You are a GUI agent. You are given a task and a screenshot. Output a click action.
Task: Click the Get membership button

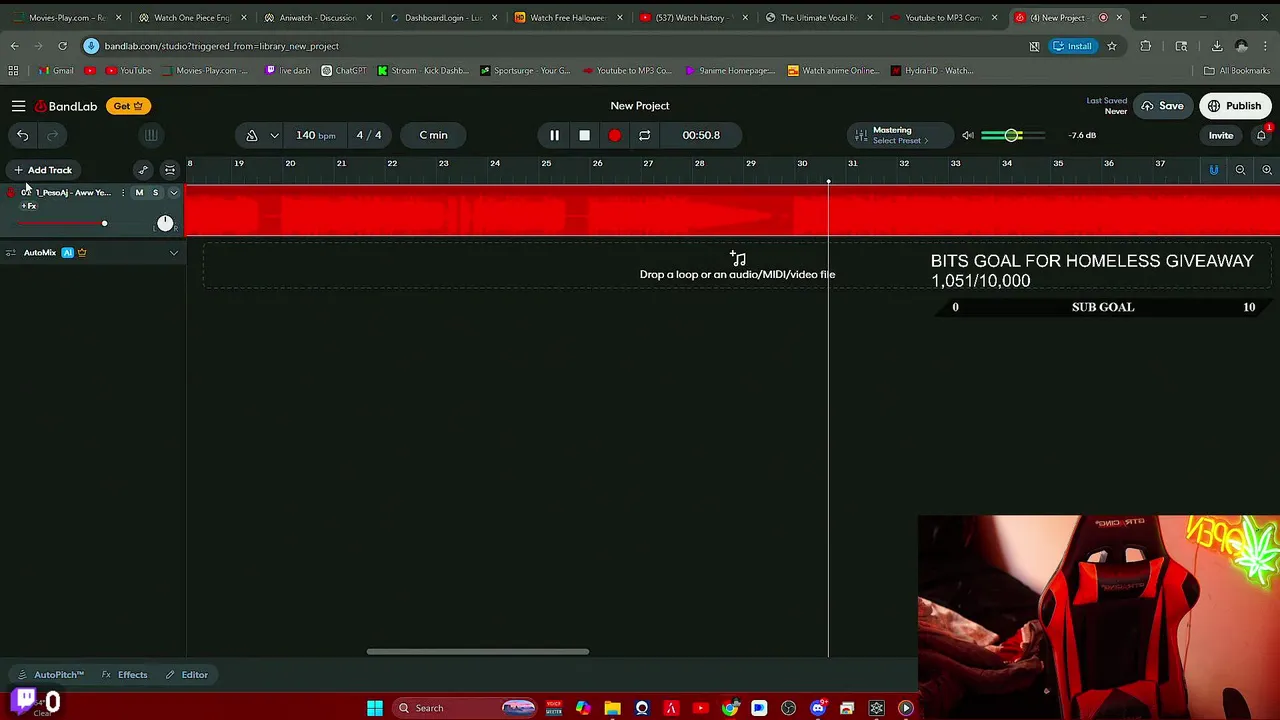tap(128, 106)
